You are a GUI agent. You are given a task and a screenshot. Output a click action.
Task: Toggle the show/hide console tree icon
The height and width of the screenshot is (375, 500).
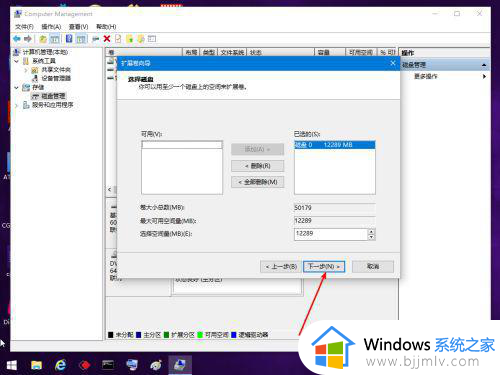tap(54, 39)
